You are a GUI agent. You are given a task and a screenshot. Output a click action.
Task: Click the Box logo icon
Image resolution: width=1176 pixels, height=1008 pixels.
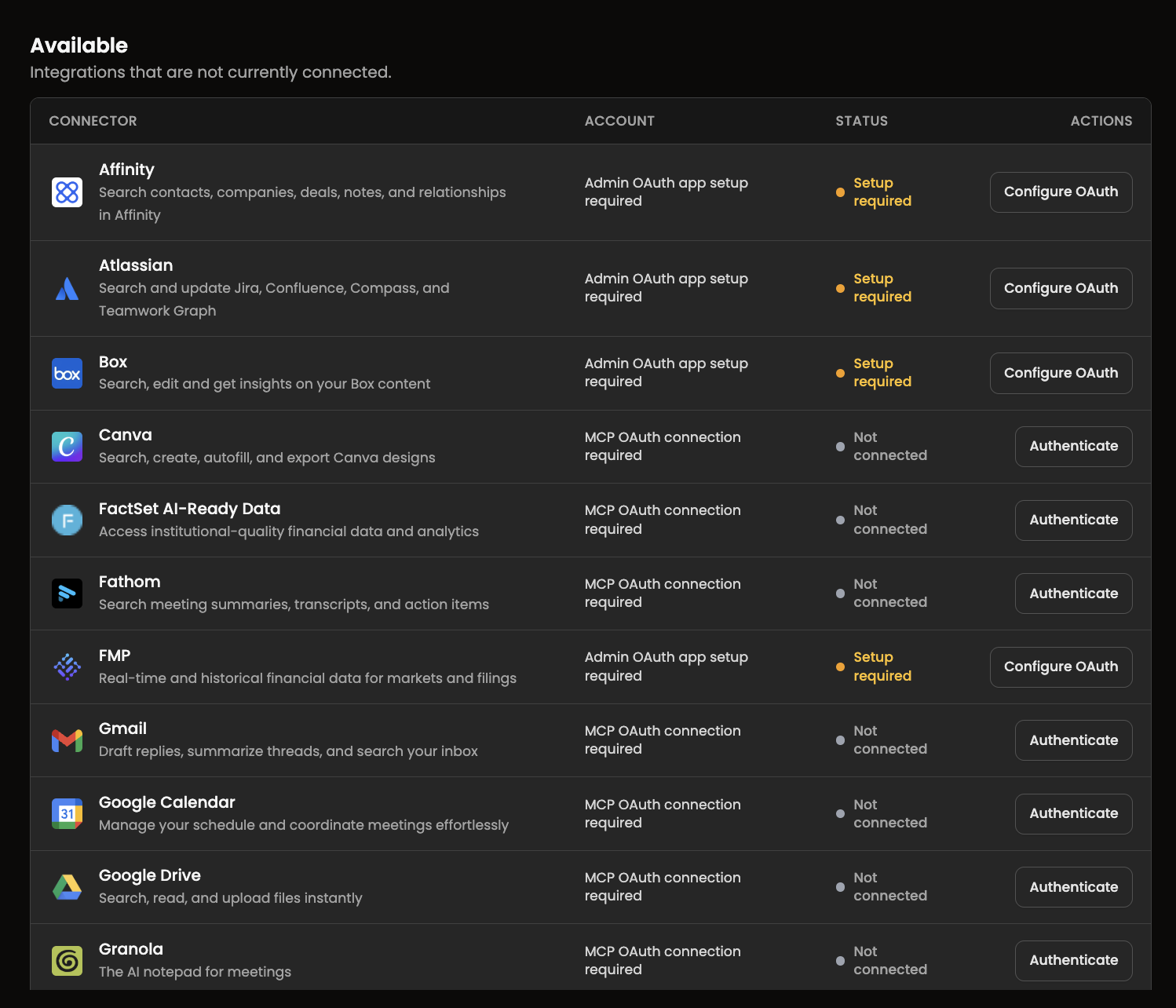[67, 374]
